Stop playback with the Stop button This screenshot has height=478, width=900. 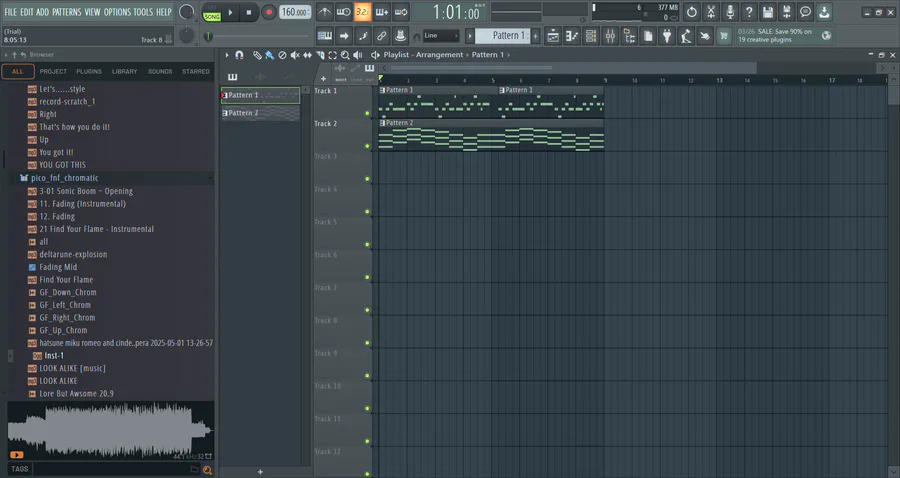[249, 12]
